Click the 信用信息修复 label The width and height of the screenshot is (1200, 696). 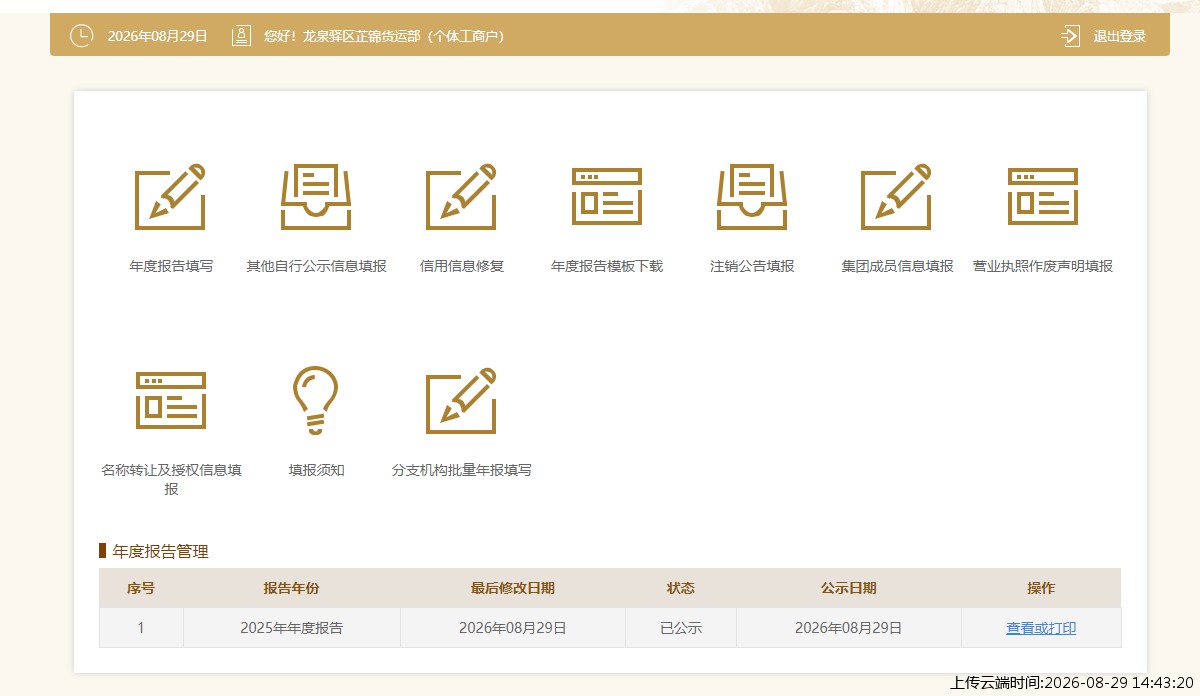[x=461, y=266]
